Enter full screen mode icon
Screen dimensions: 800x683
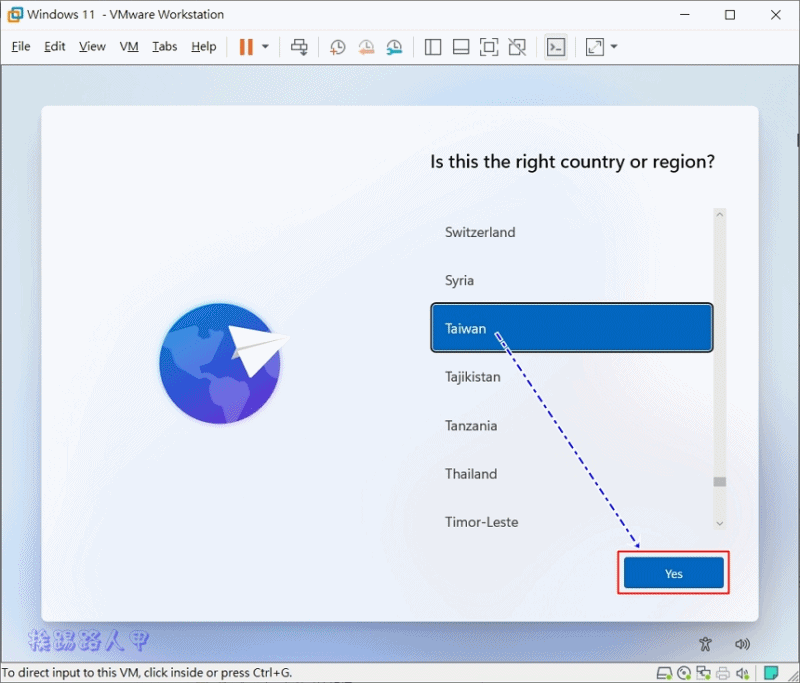(x=488, y=47)
